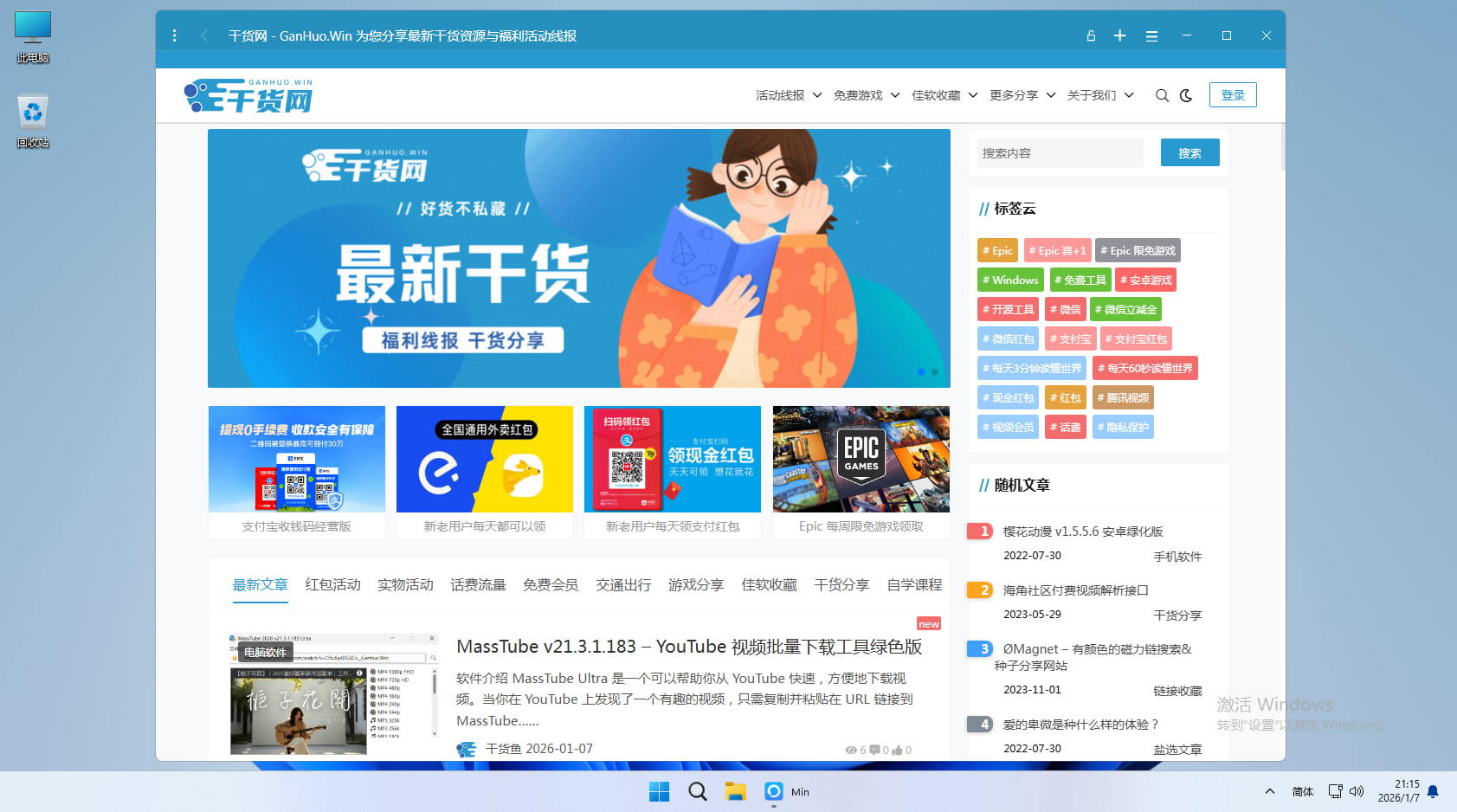Switch to the 红包活动 tab

332,585
